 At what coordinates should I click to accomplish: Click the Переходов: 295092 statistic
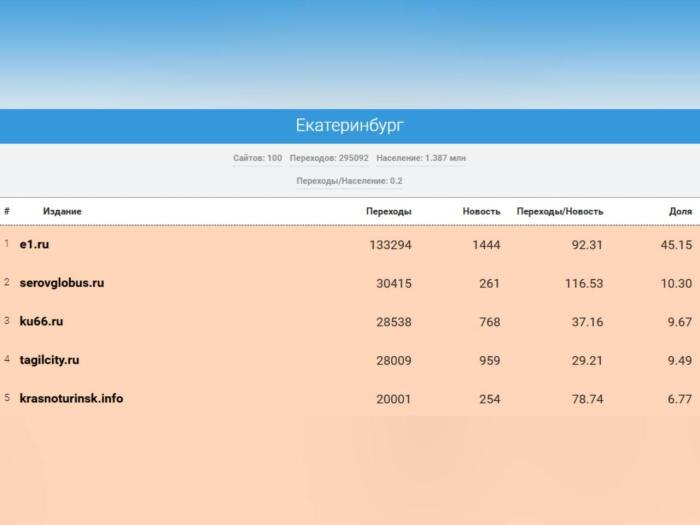tap(329, 158)
